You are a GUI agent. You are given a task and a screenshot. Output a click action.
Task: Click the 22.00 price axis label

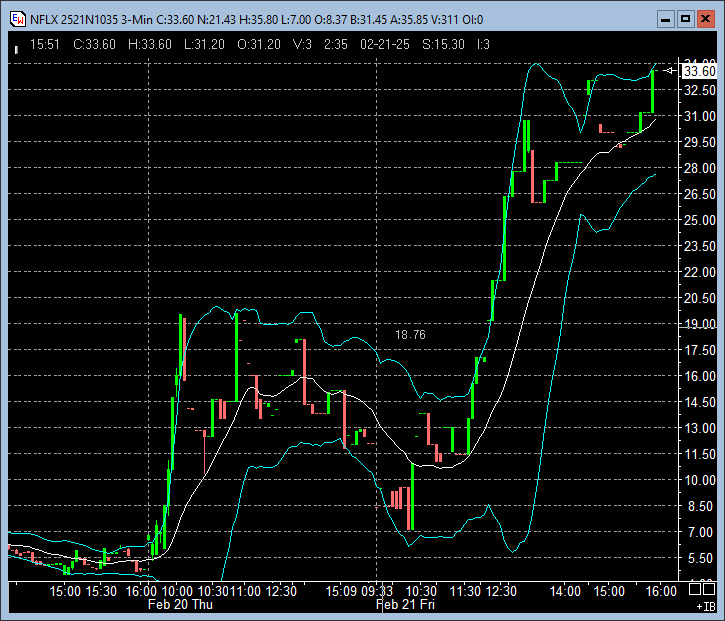[x=700, y=272]
